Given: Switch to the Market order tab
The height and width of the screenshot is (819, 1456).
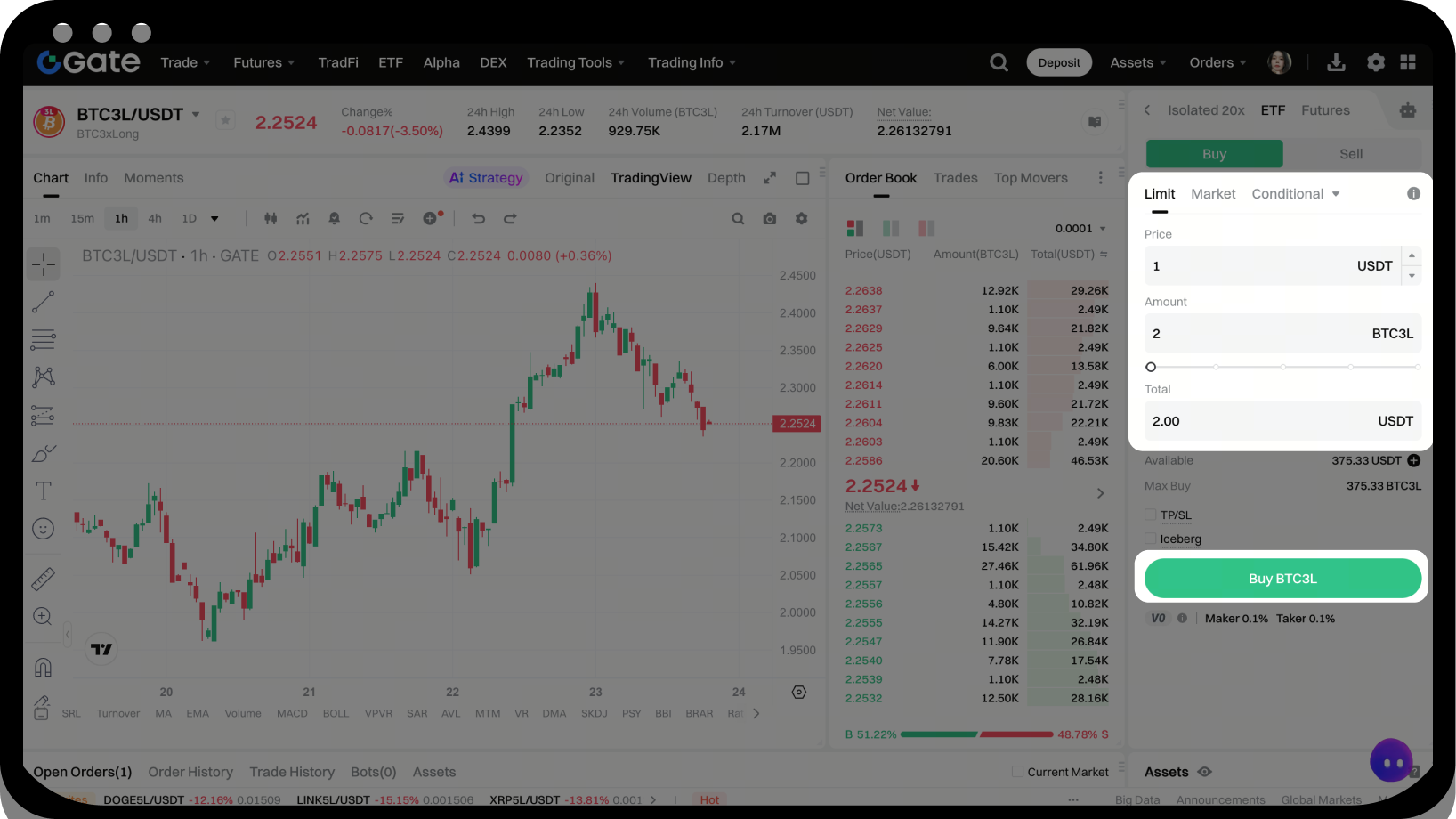Looking at the screenshot, I should click(x=1213, y=194).
